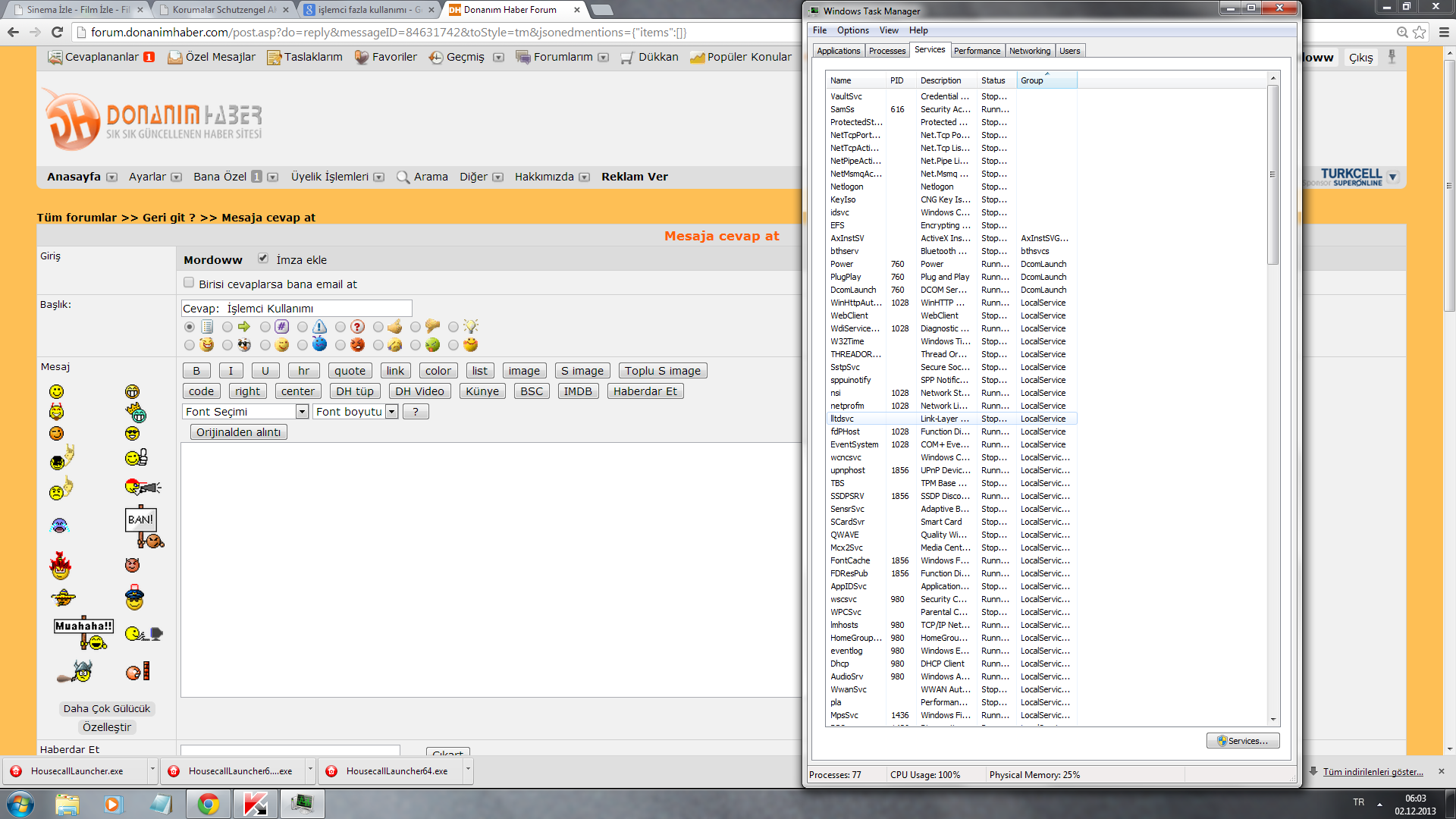Open Windows Explorer from taskbar
Image resolution: width=1456 pixels, height=819 pixels.
coord(67,804)
